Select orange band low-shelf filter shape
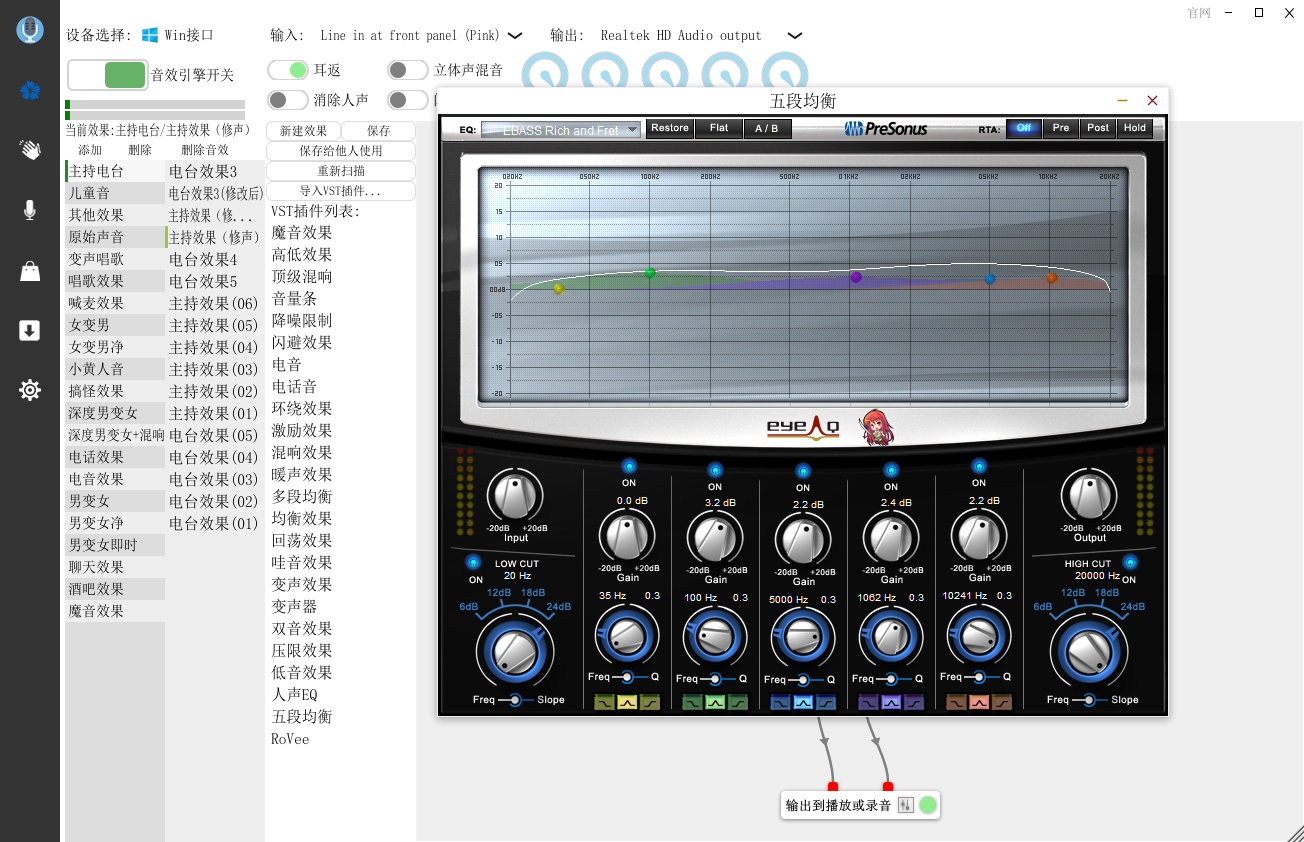Screen dimensions: 1304x842 [957, 703]
